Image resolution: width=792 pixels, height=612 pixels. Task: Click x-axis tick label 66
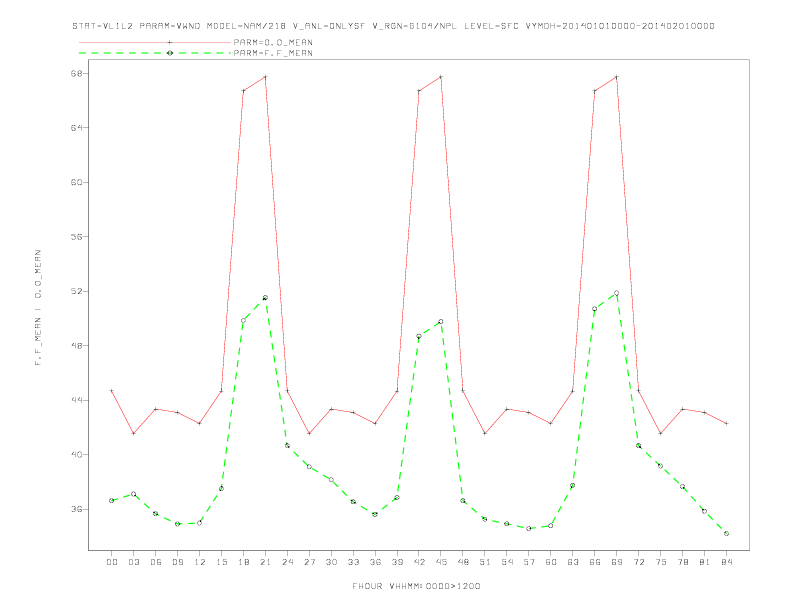pos(595,562)
